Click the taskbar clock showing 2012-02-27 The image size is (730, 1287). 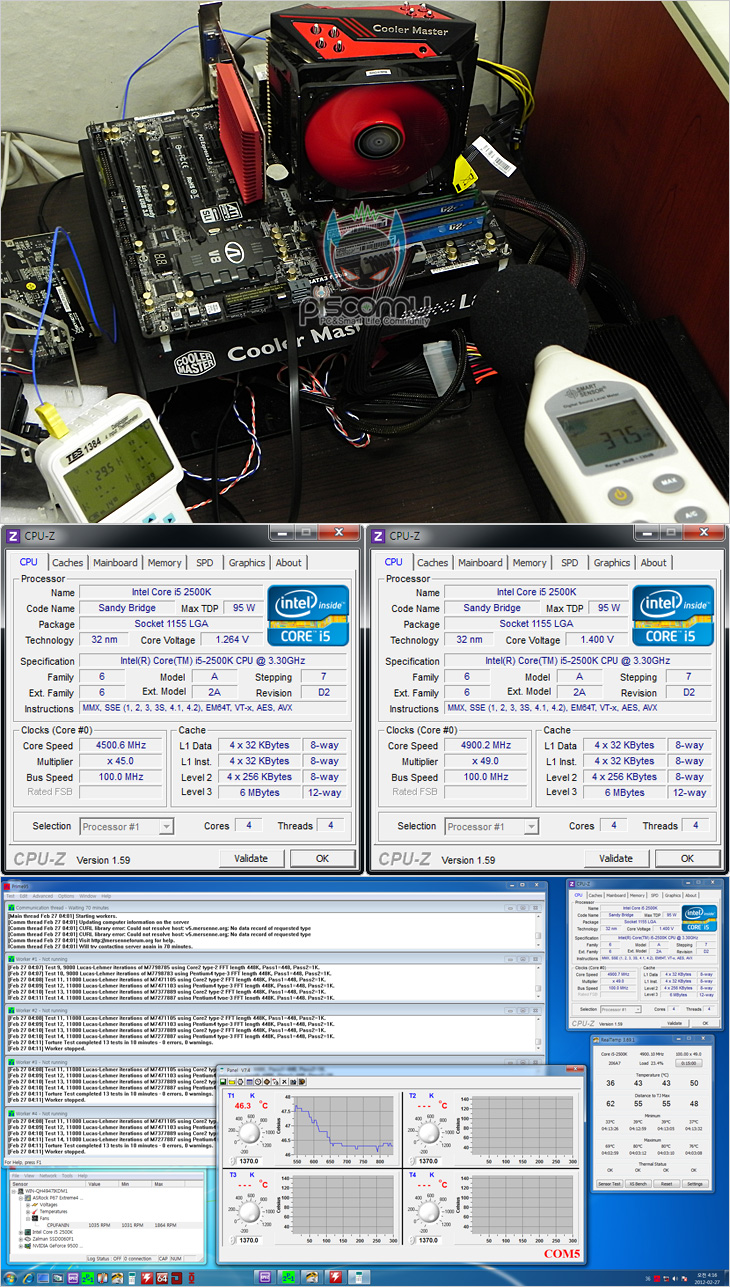tap(706, 1278)
